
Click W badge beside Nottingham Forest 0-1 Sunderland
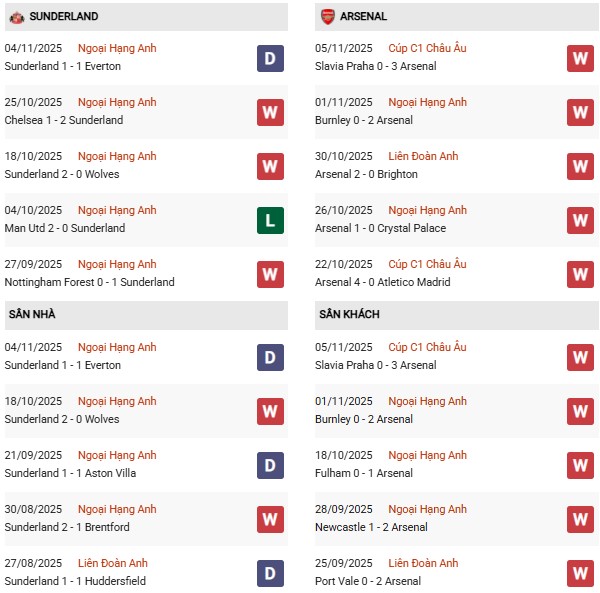(270, 274)
